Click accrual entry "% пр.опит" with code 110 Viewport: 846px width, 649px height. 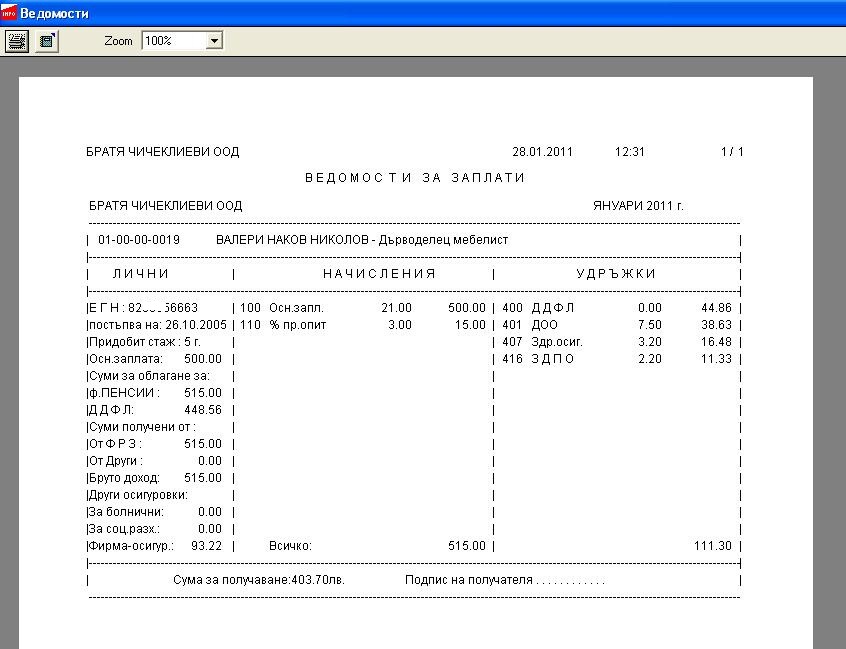[x=297, y=325]
